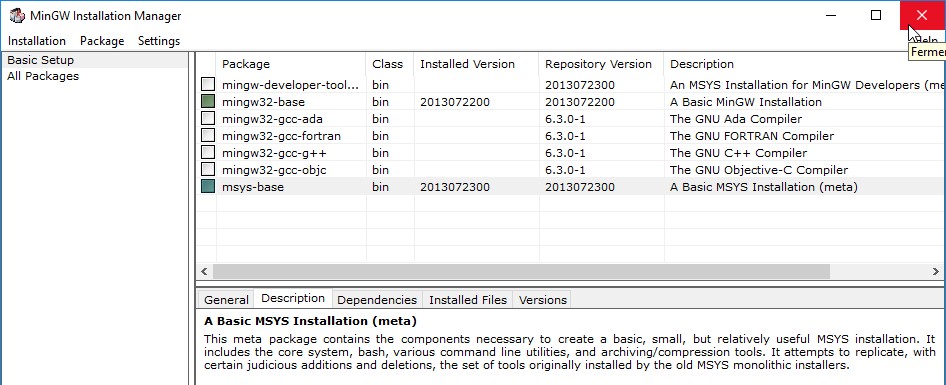Sort by the Package column header
Image resolution: width=946 pixels, height=385 pixels.
(291, 64)
